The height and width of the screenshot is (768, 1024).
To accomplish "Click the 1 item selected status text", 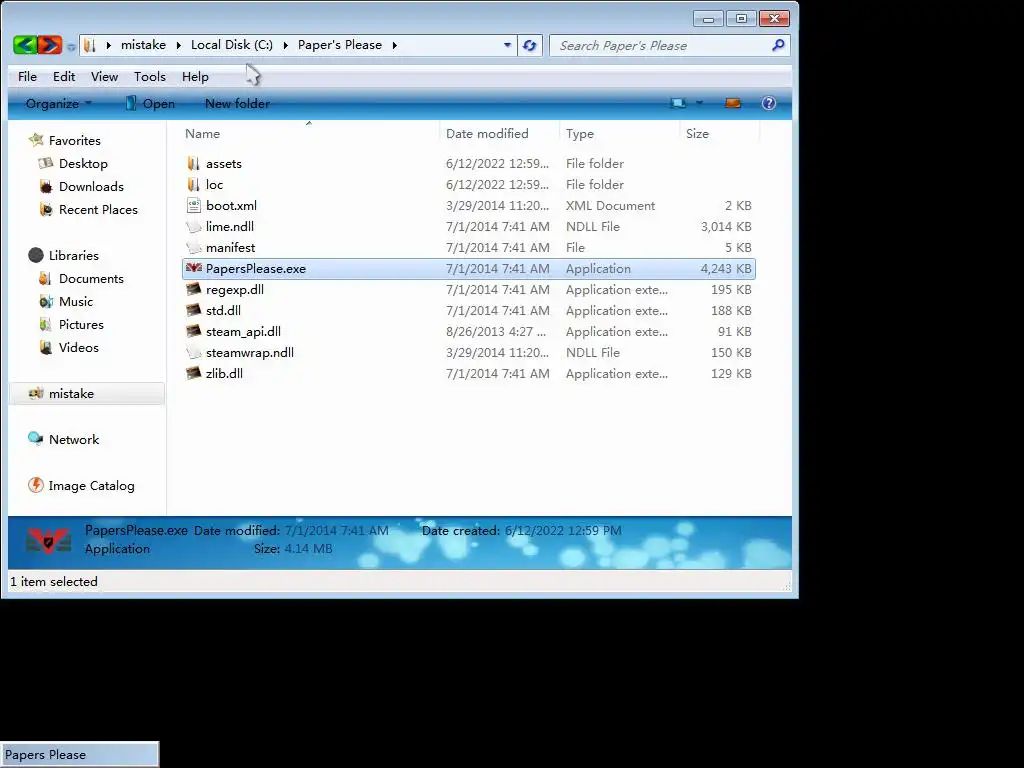I will pyautogui.click(x=54, y=581).
